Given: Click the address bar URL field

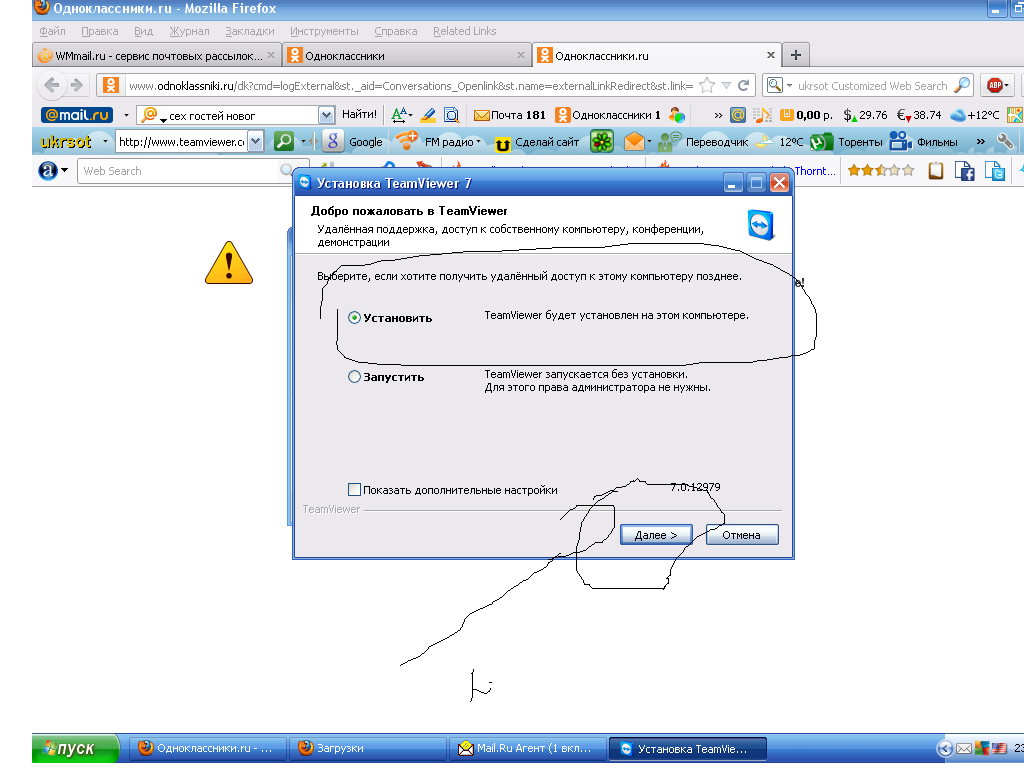Looking at the screenshot, I should (x=410, y=86).
